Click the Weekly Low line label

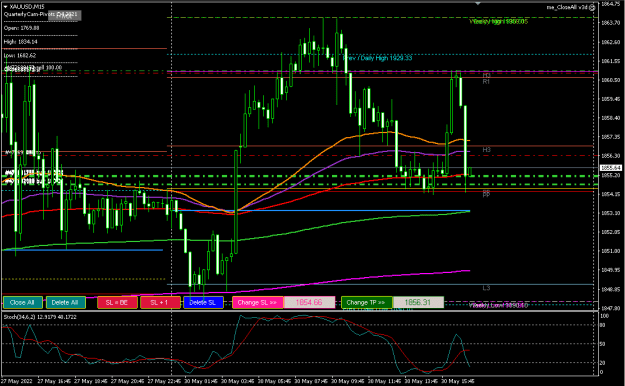coord(498,305)
